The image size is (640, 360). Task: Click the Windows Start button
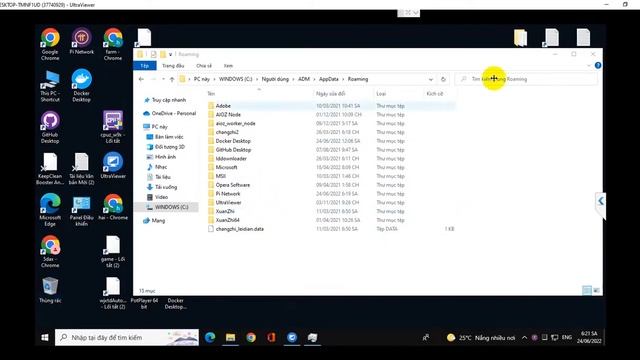(x=45, y=338)
